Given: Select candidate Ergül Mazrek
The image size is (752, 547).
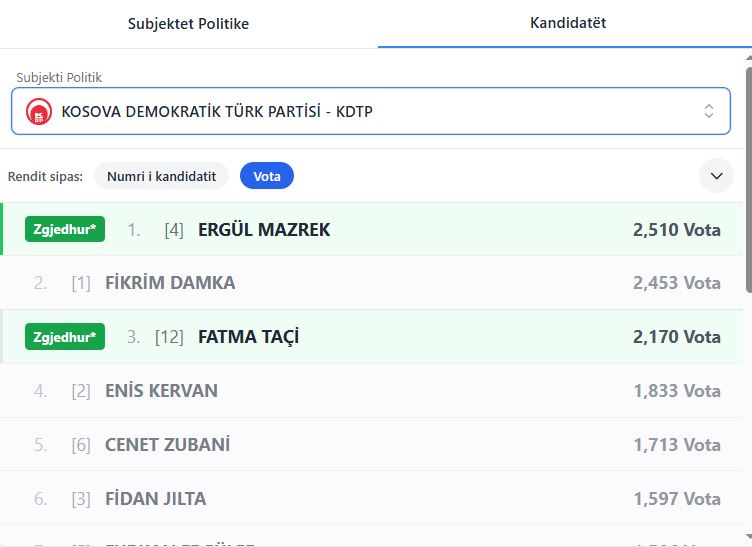Looking at the screenshot, I should pyautogui.click(x=264, y=230).
